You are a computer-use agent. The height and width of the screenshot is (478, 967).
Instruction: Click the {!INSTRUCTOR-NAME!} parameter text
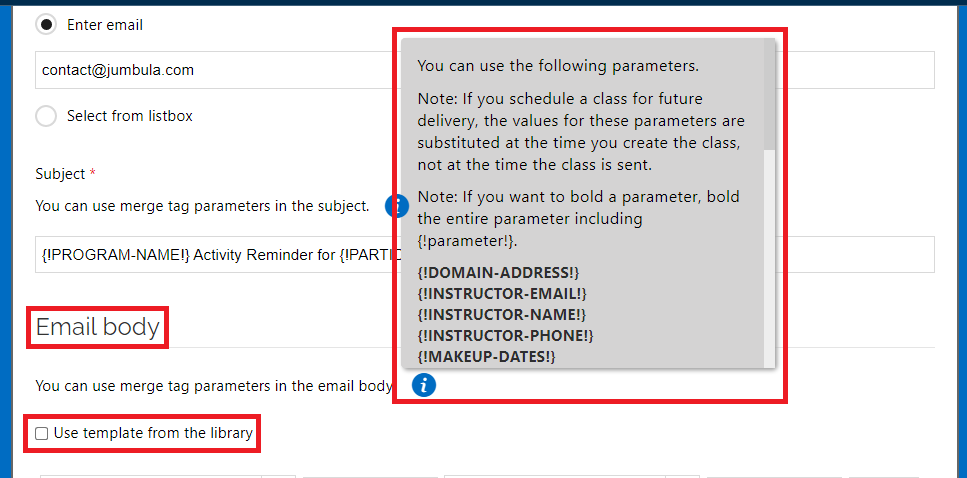point(501,315)
